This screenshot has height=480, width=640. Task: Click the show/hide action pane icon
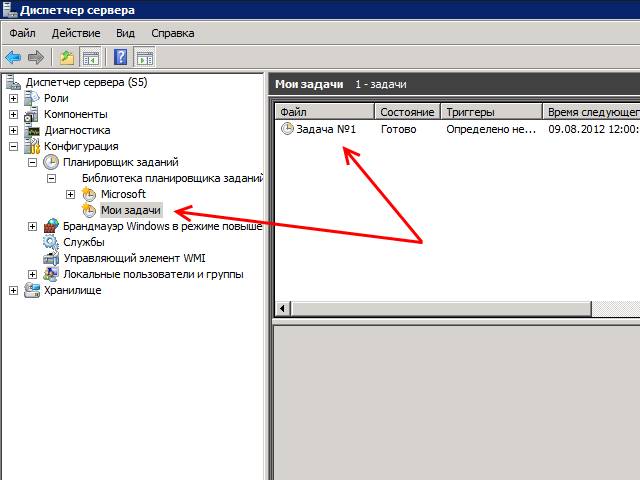tap(145, 57)
